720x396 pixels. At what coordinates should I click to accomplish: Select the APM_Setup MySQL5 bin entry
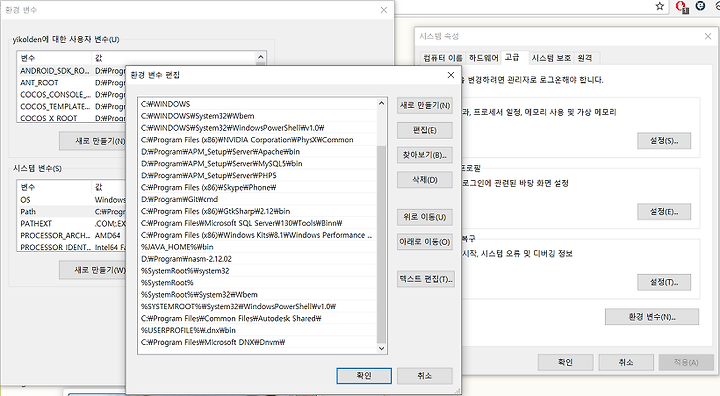click(258, 164)
